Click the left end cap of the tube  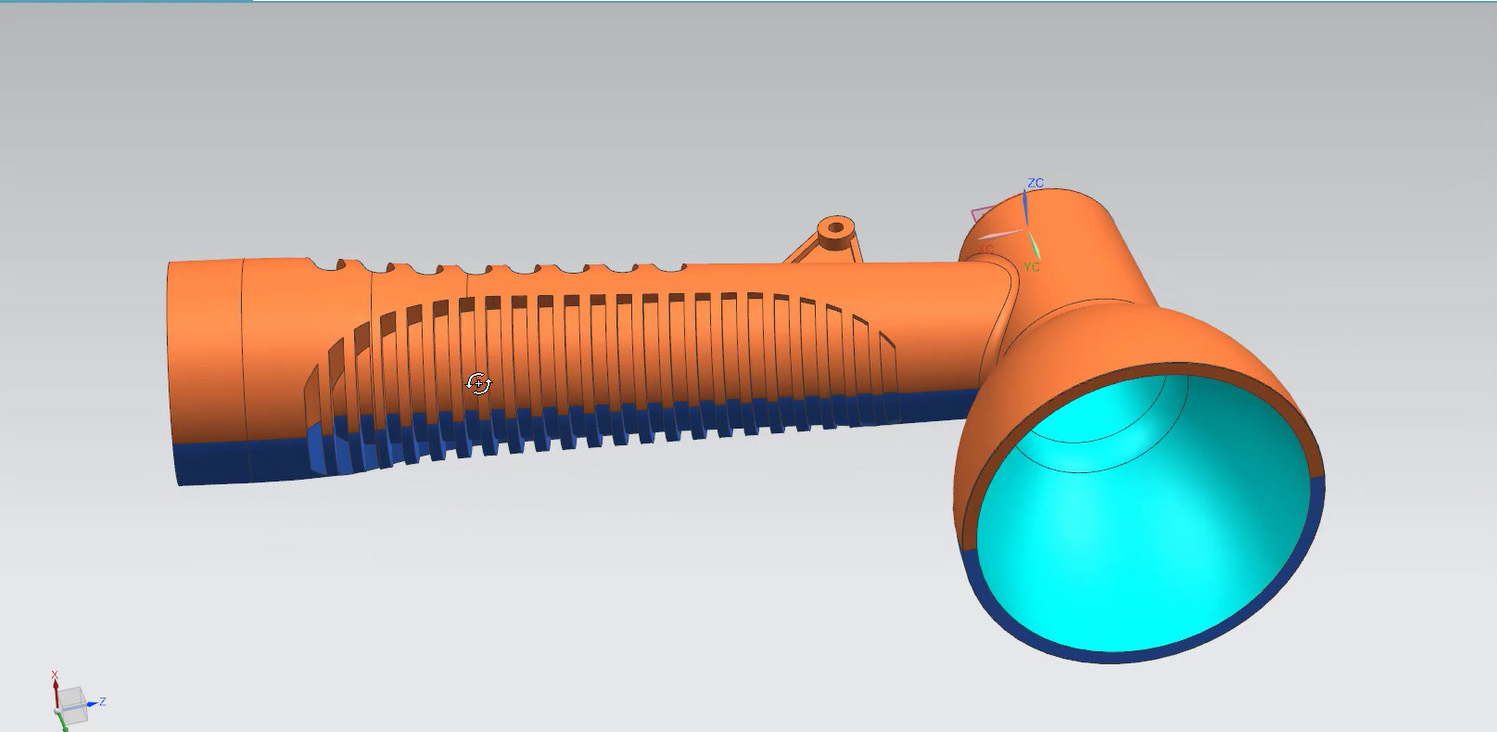[200, 360]
